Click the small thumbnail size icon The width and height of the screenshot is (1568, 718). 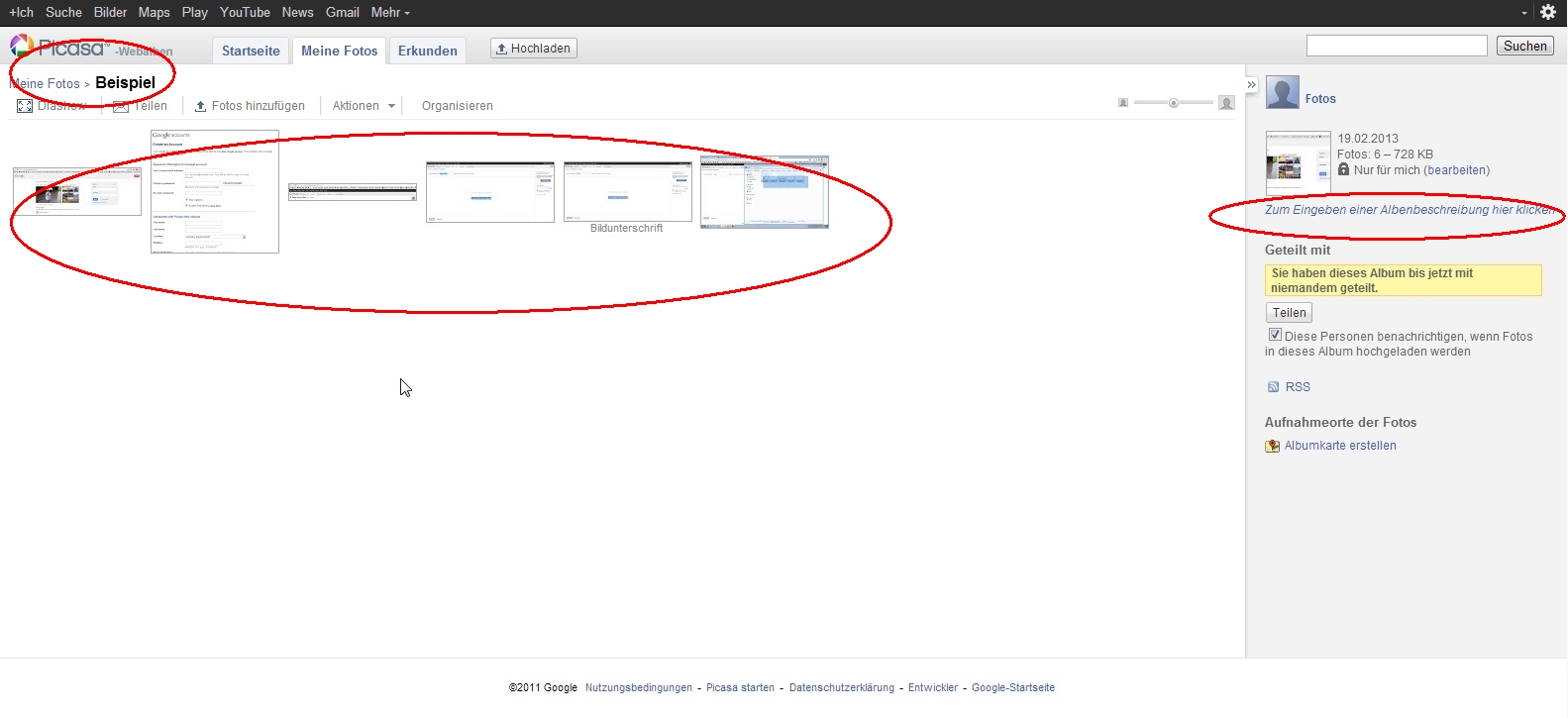point(1122,103)
